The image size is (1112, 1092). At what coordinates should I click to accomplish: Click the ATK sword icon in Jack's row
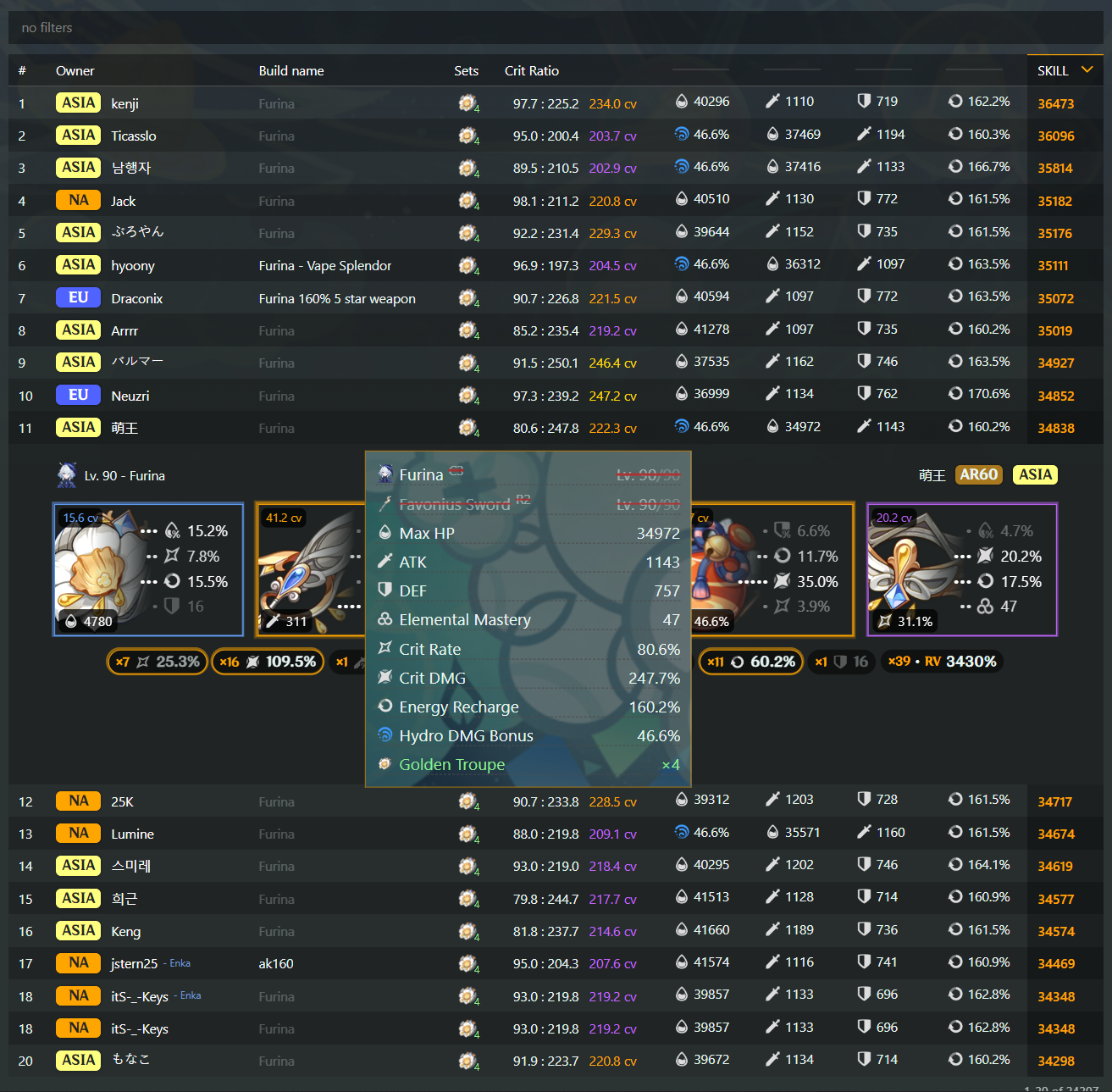(772, 199)
